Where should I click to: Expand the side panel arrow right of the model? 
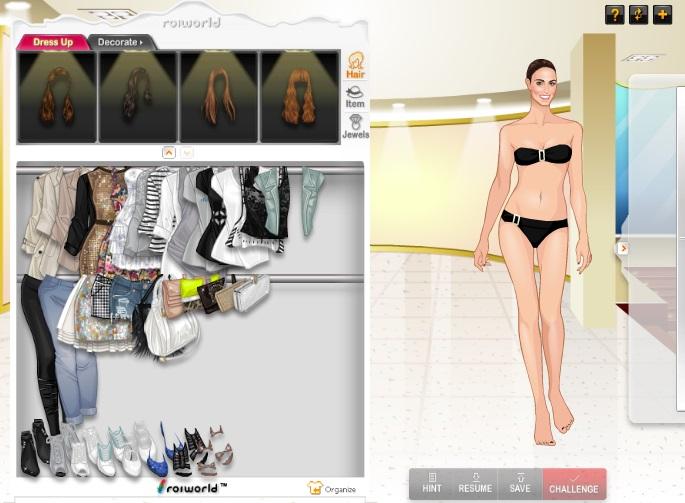pos(623,248)
